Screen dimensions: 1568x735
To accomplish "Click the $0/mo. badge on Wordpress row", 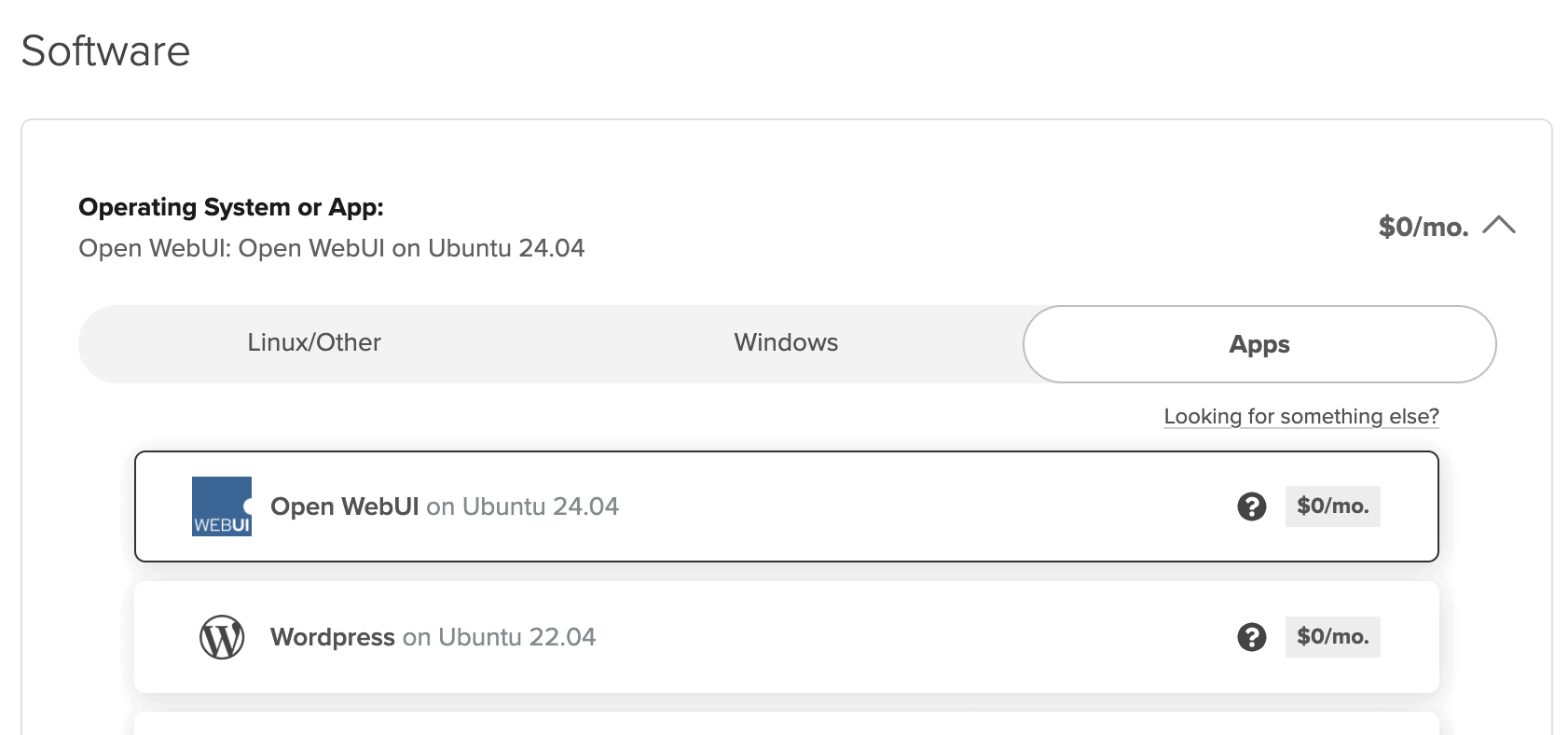I will coord(1332,637).
